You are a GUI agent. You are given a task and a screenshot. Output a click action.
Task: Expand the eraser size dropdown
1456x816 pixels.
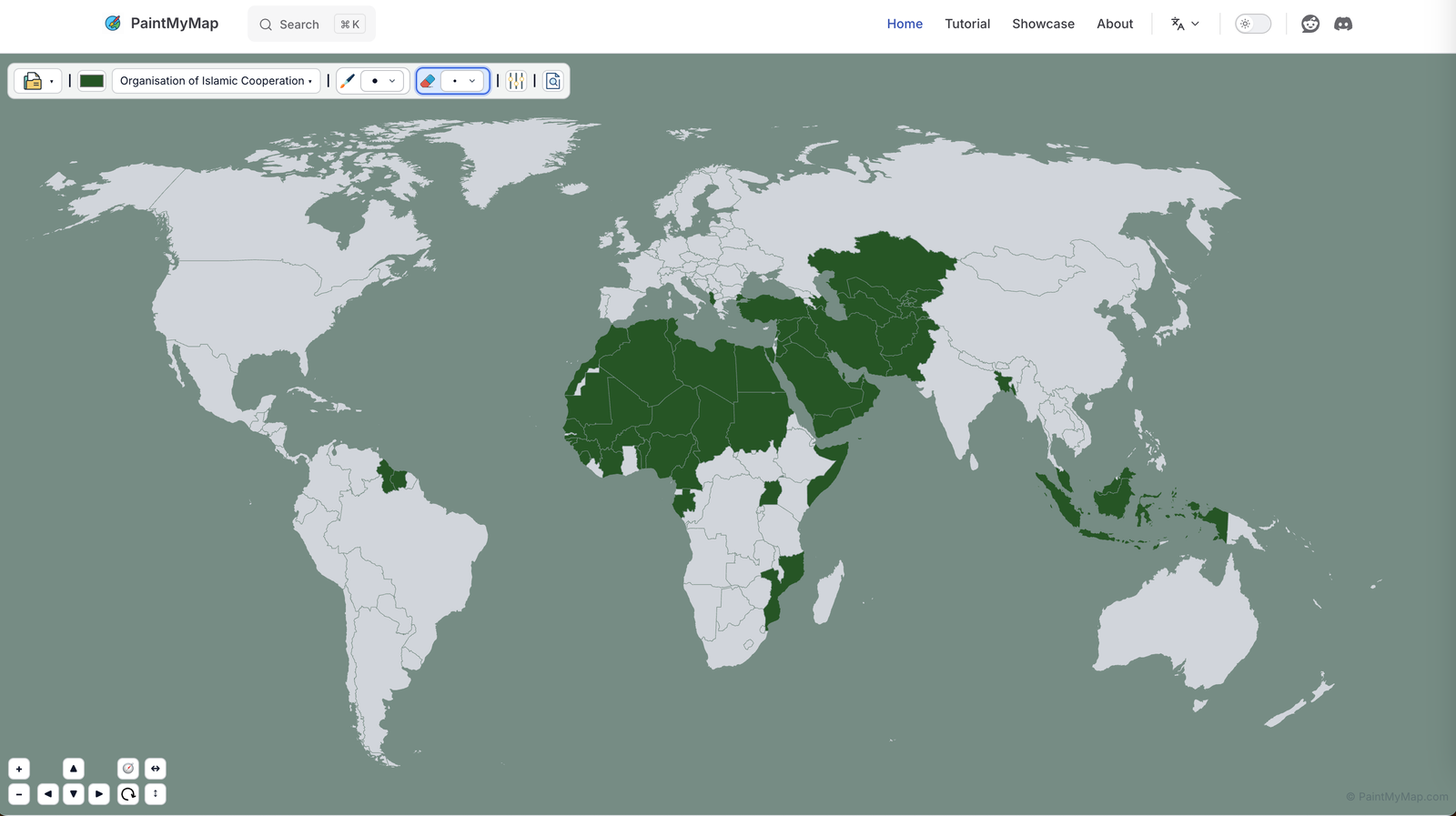click(463, 81)
